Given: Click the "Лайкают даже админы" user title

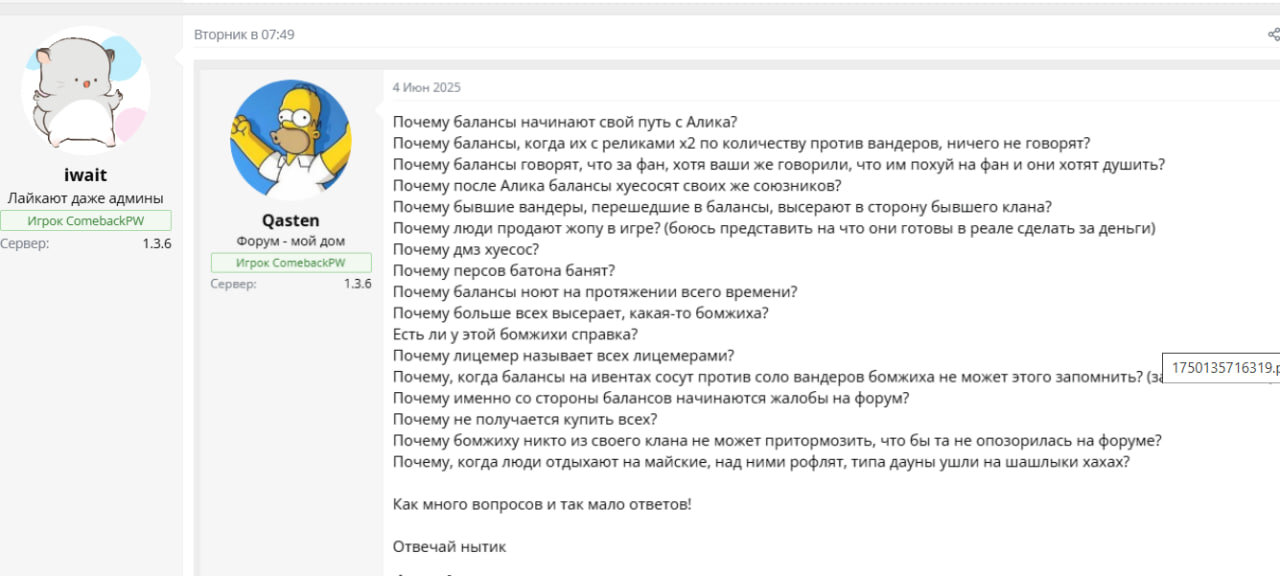Looking at the screenshot, I should [x=85, y=198].
